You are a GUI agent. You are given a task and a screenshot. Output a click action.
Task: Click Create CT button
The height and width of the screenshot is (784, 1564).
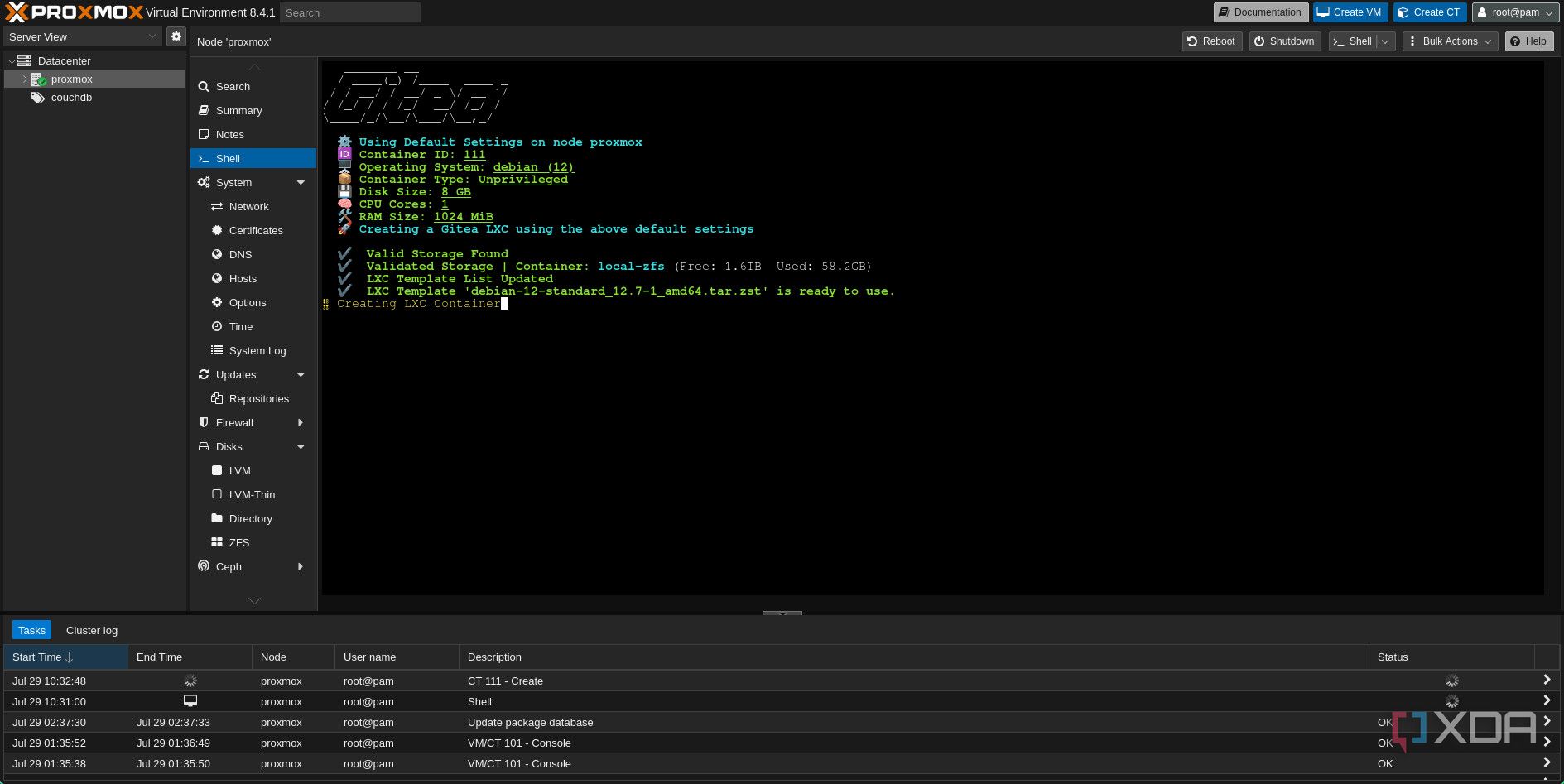point(1429,12)
